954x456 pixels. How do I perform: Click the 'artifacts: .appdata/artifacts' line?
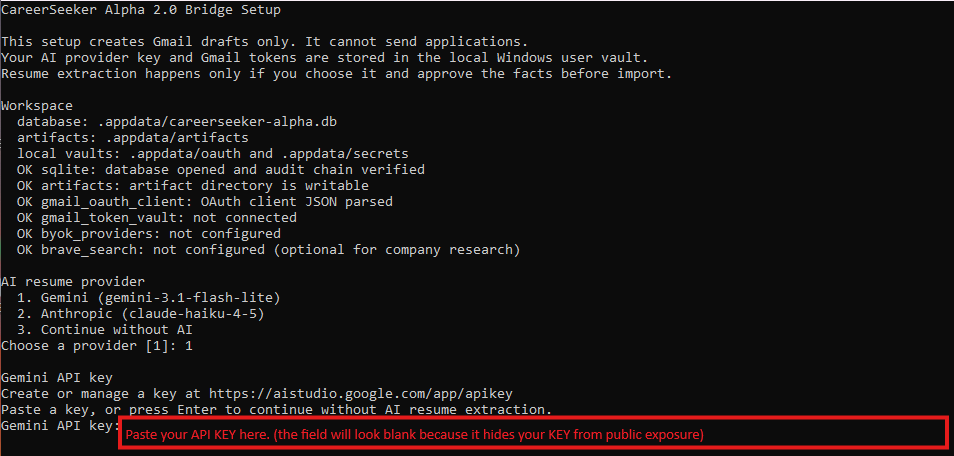click(x=133, y=138)
